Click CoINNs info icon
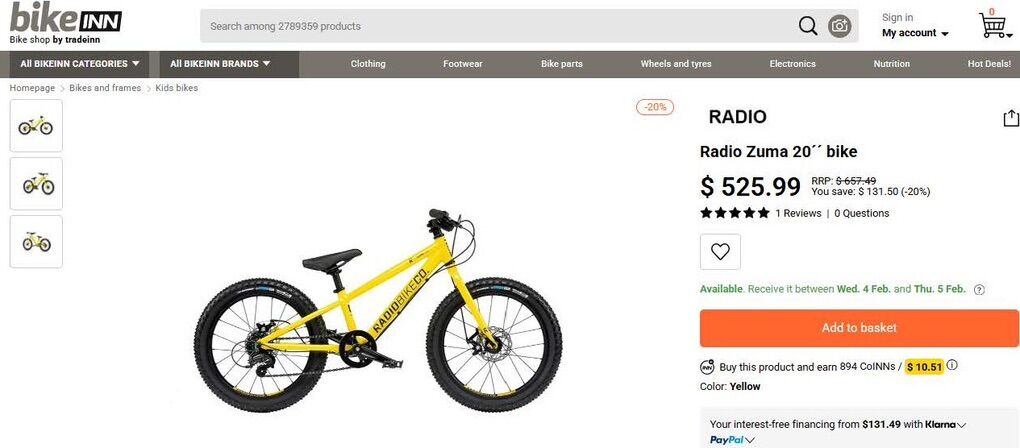This screenshot has height=448, width=1020. tap(952, 365)
